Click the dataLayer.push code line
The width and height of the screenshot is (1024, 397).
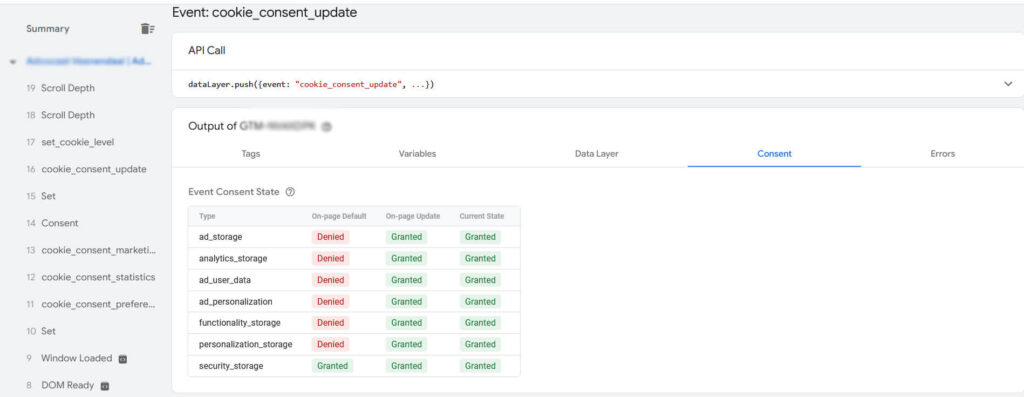(312, 85)
